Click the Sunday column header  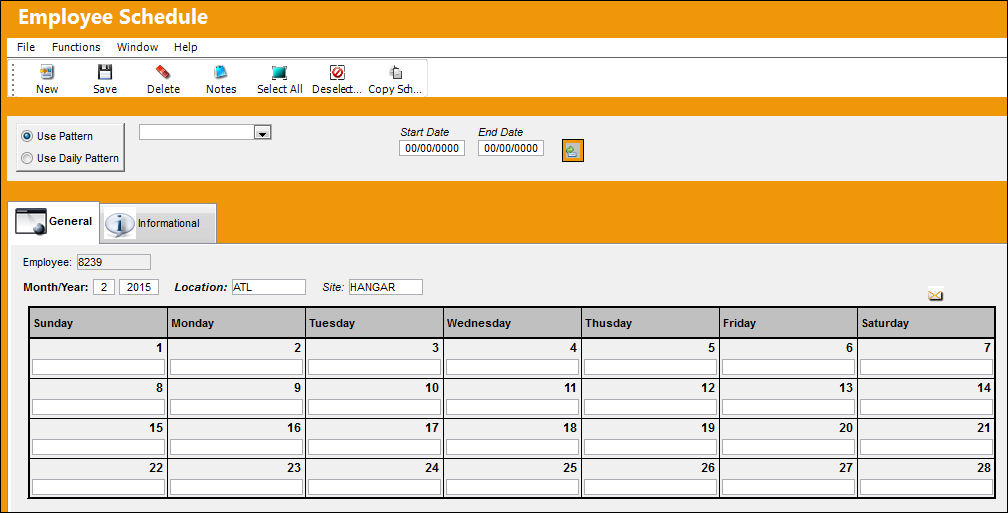coord(98,323)
